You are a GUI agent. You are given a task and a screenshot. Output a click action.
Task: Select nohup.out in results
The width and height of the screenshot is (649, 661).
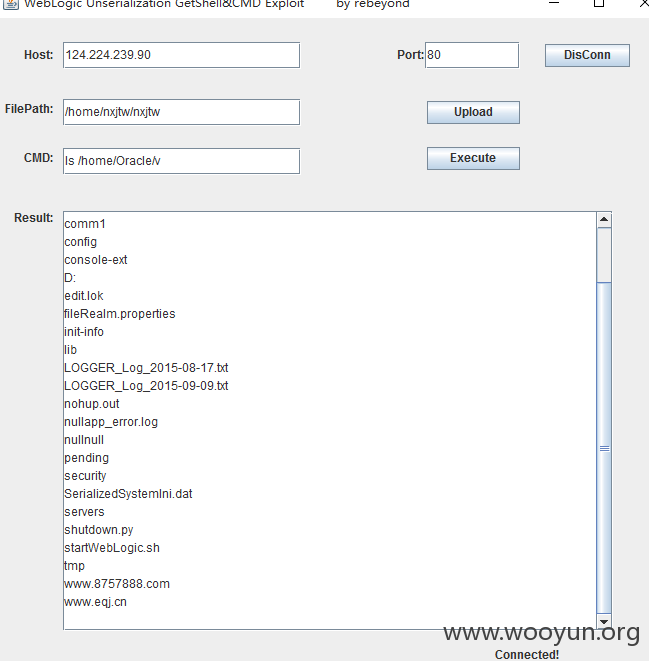(x=92, y=404)
